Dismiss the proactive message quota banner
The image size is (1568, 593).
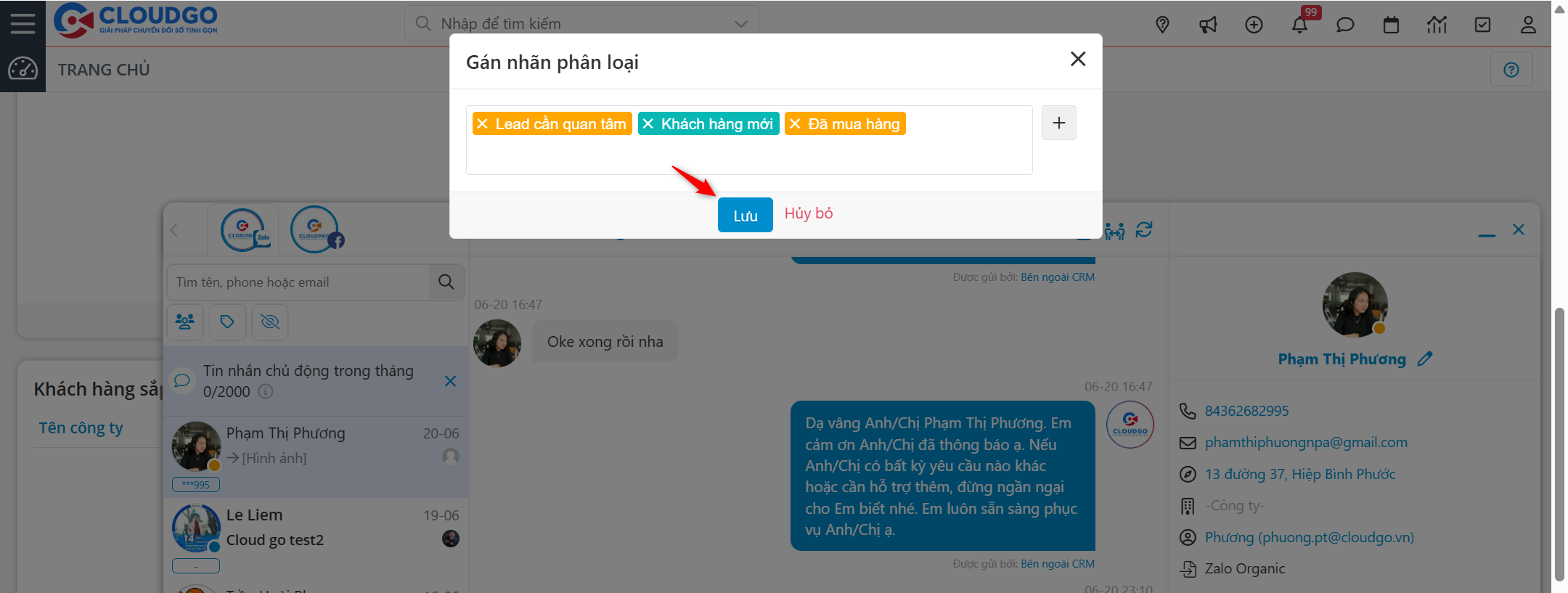450,381
